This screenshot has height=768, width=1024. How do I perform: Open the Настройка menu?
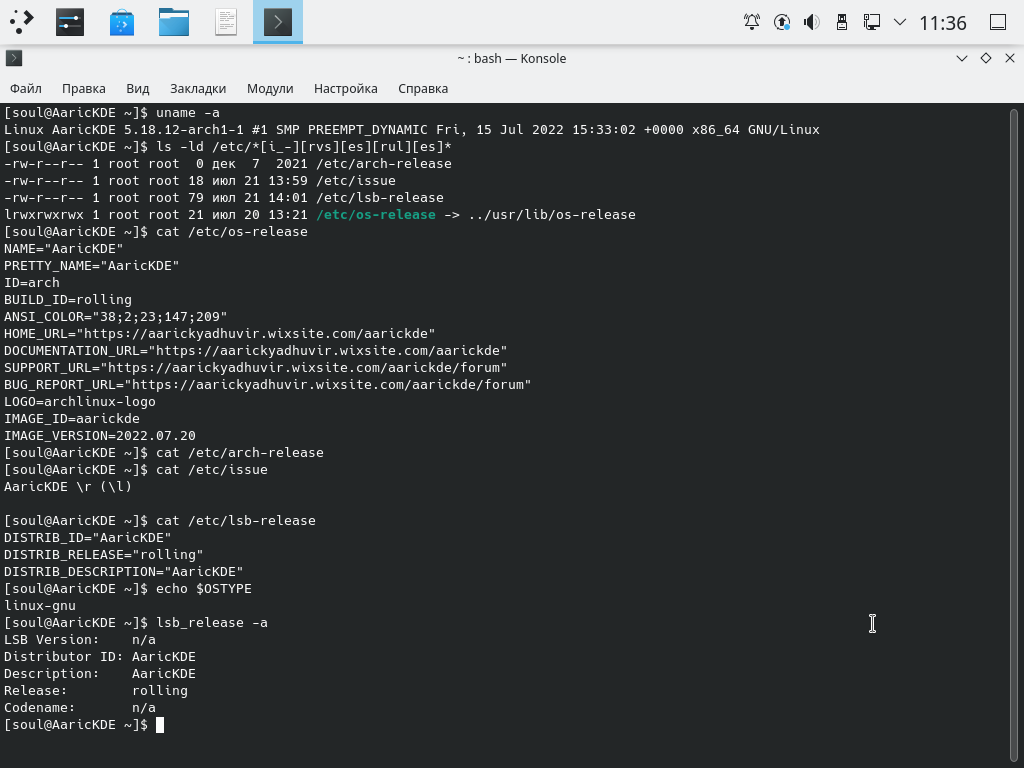click(x=345, y=88)
